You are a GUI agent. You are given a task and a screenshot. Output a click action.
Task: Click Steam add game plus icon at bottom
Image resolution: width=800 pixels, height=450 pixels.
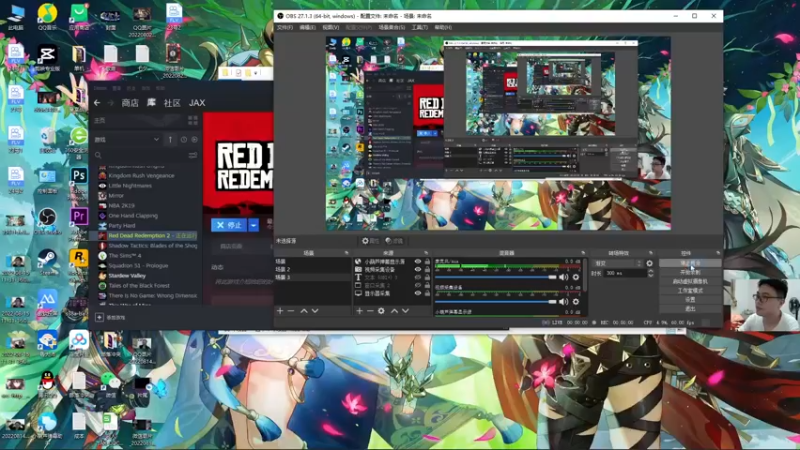coord(99,317)
